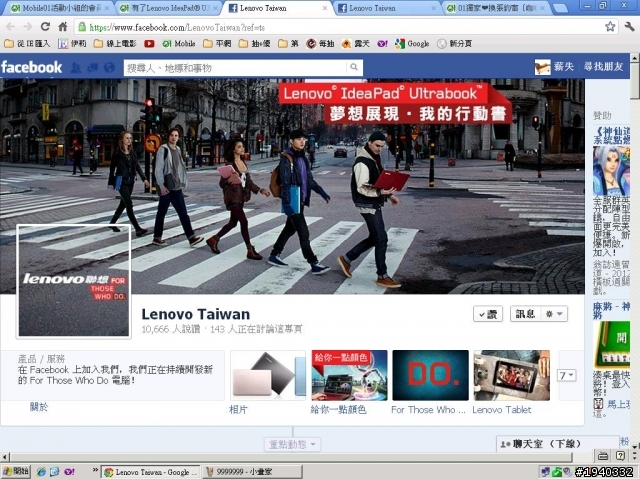Click the search magnifier button

coord(354,67)
